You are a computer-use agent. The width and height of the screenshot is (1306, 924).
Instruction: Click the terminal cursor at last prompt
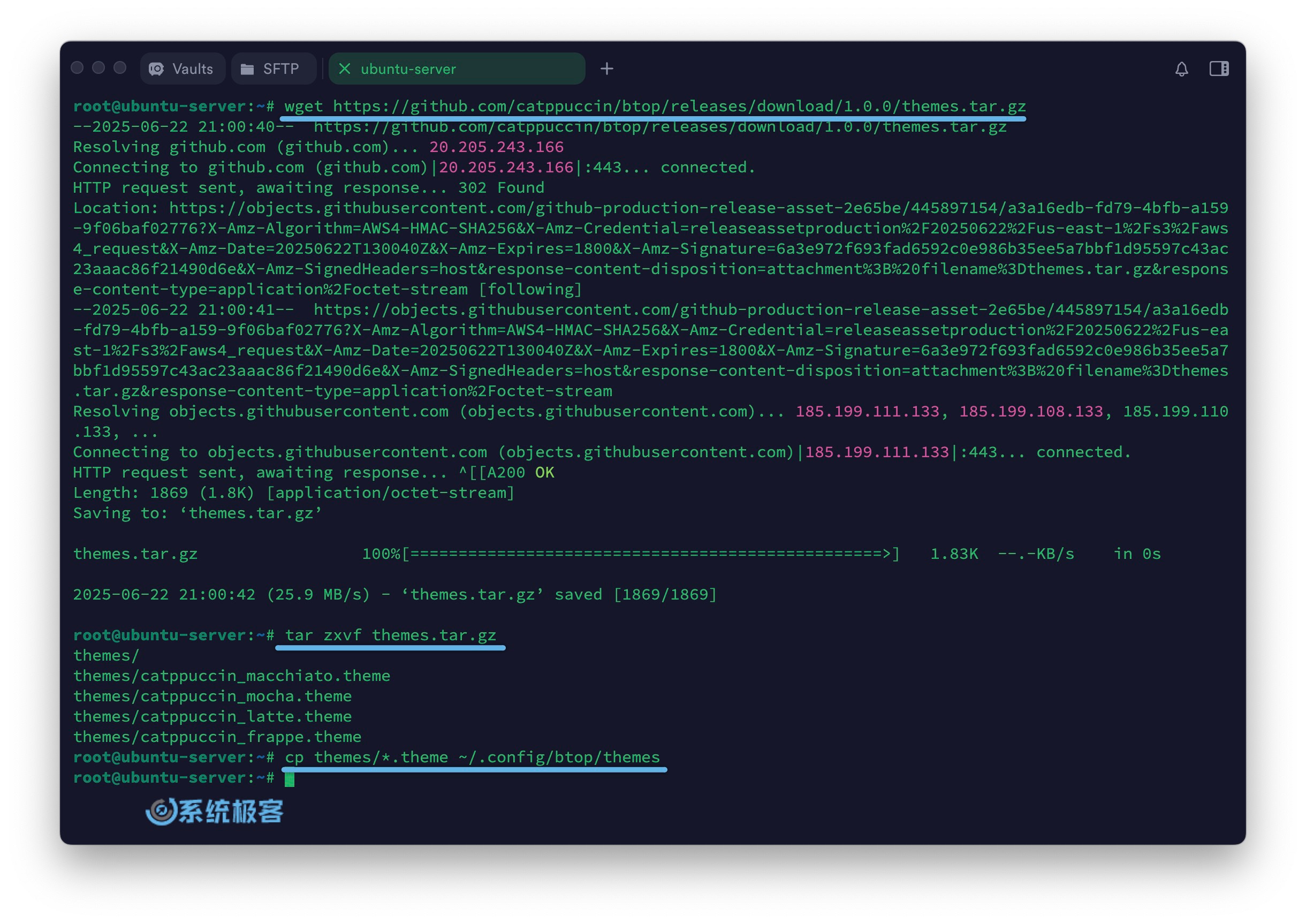click(290, 779)
